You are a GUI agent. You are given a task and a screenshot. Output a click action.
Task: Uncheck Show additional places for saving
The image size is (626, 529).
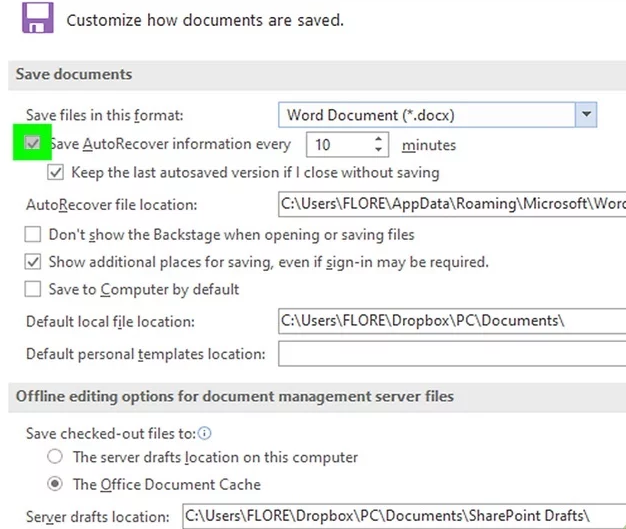32,262
